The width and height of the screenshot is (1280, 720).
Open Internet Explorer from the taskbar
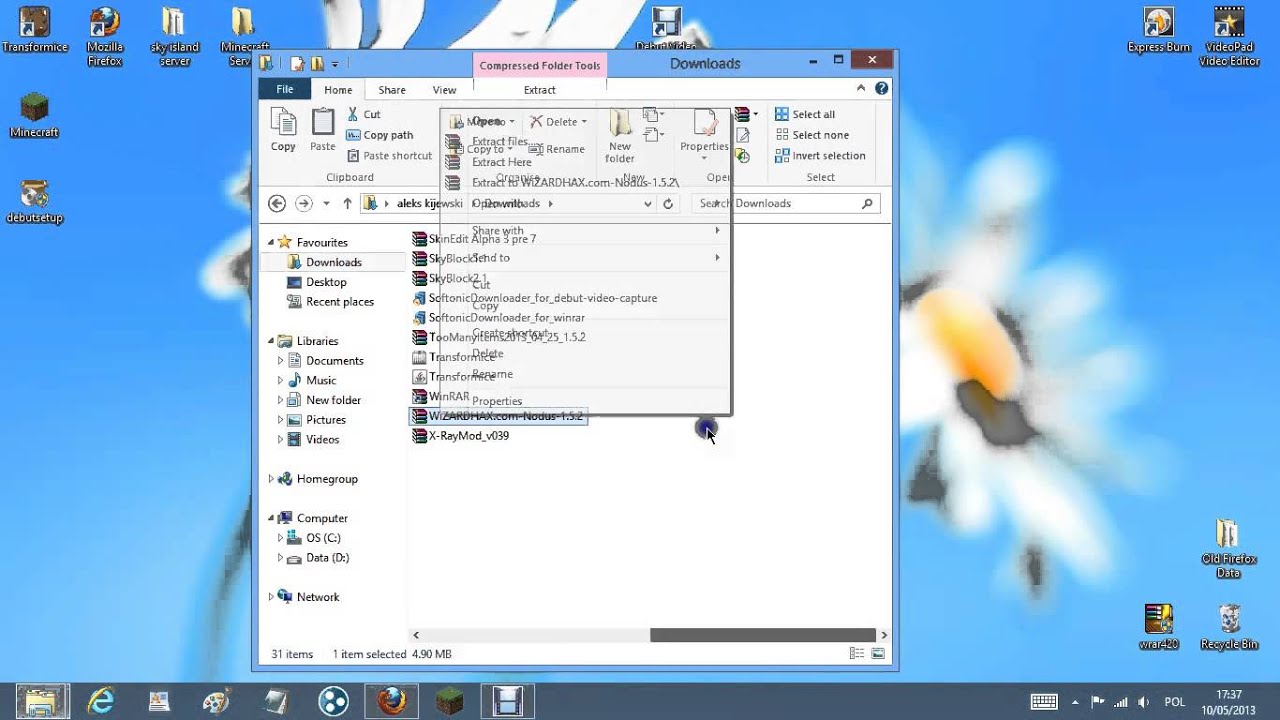[x=100, y=702]
